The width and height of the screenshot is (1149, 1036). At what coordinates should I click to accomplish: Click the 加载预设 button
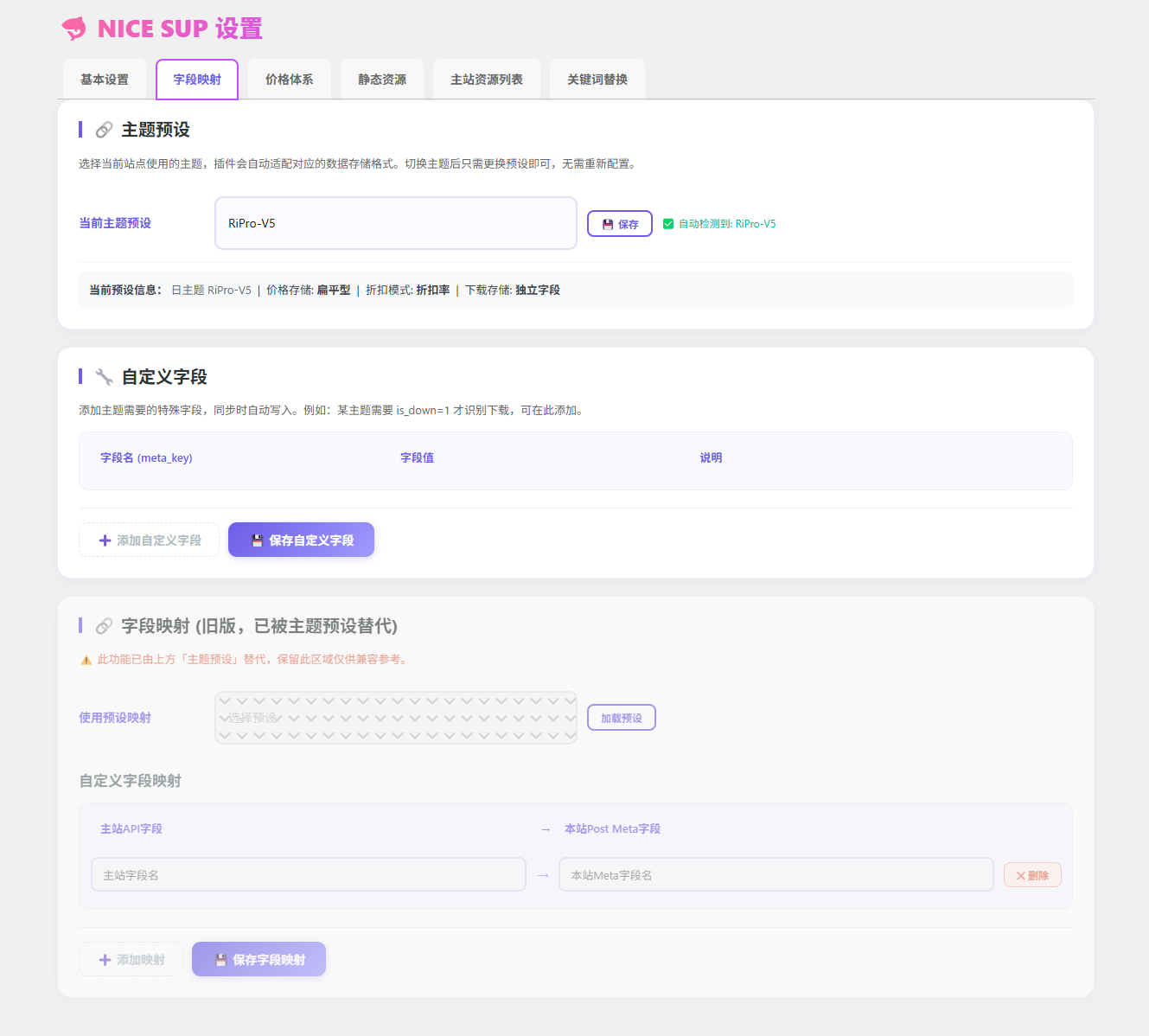coord(622,718)
